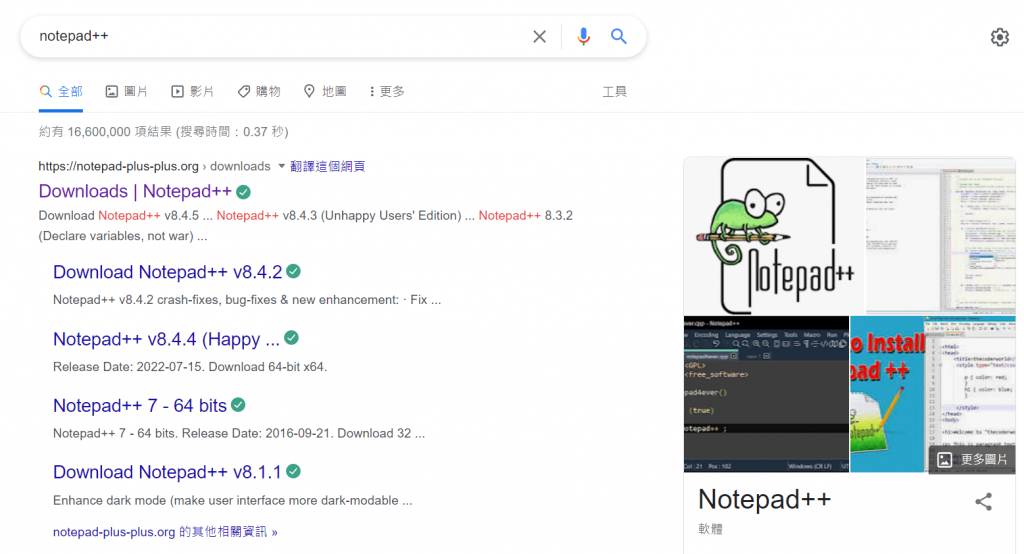Switch to the 影片 videos tab

(192, 91)
